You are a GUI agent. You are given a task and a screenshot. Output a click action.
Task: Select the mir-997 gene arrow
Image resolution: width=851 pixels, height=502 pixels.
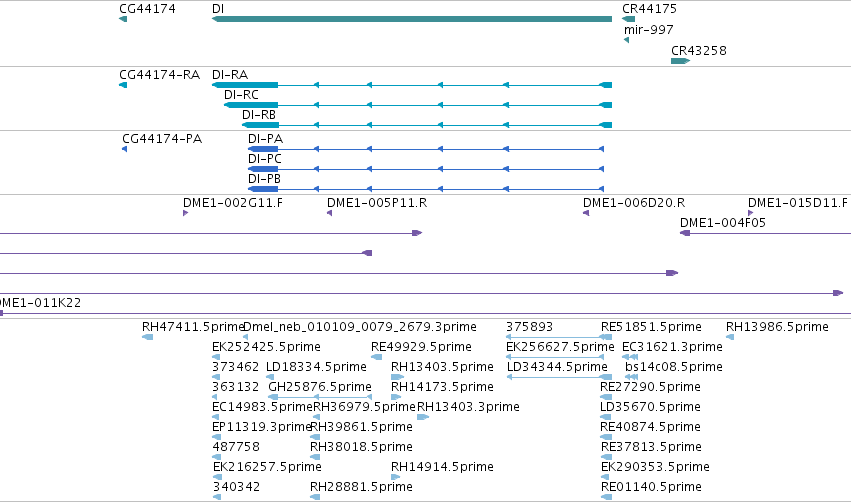pyautogui.click(x=626, y=40)
